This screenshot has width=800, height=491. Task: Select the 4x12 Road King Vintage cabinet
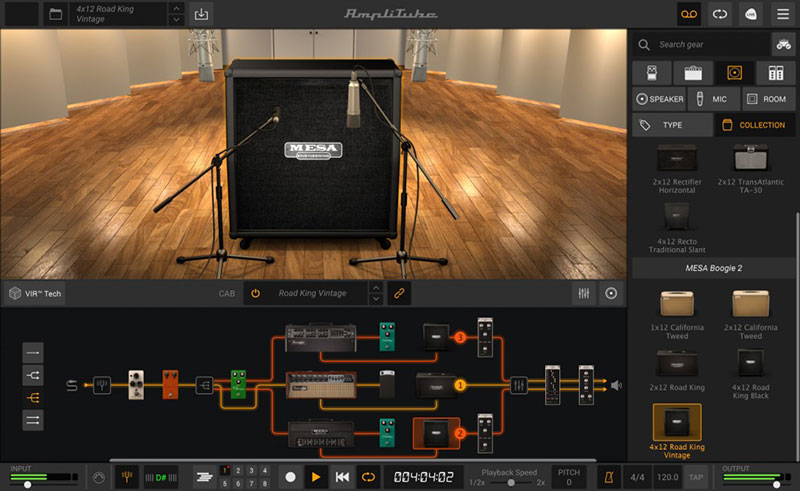[677, 432]
